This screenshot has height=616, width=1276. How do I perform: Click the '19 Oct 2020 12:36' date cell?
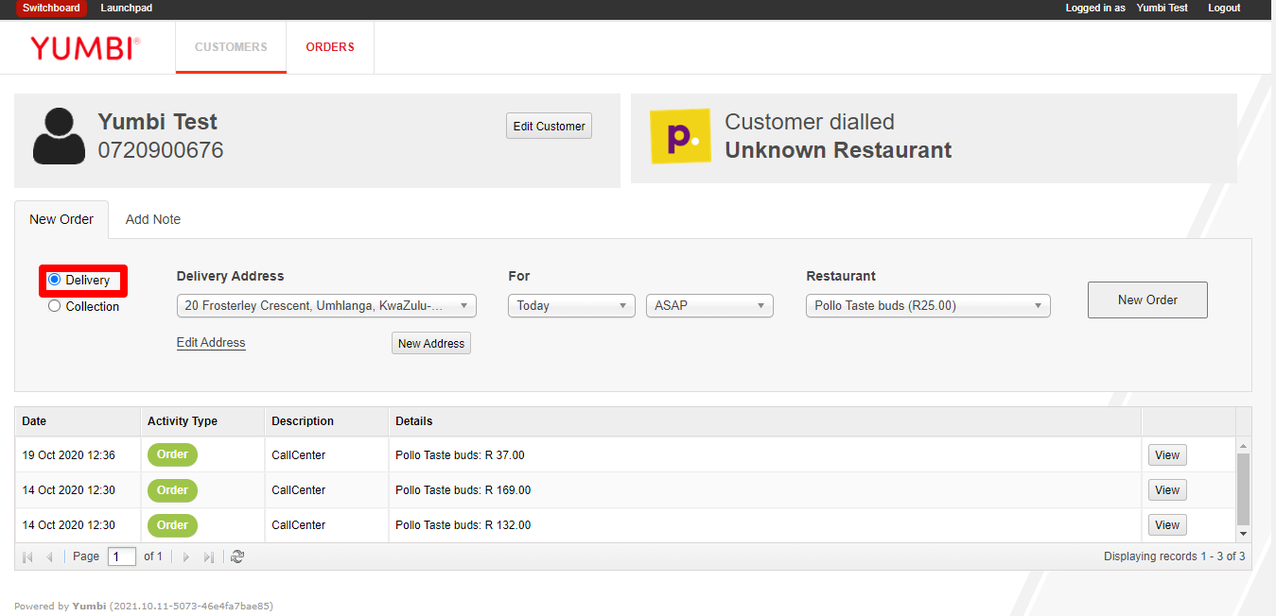78,455
